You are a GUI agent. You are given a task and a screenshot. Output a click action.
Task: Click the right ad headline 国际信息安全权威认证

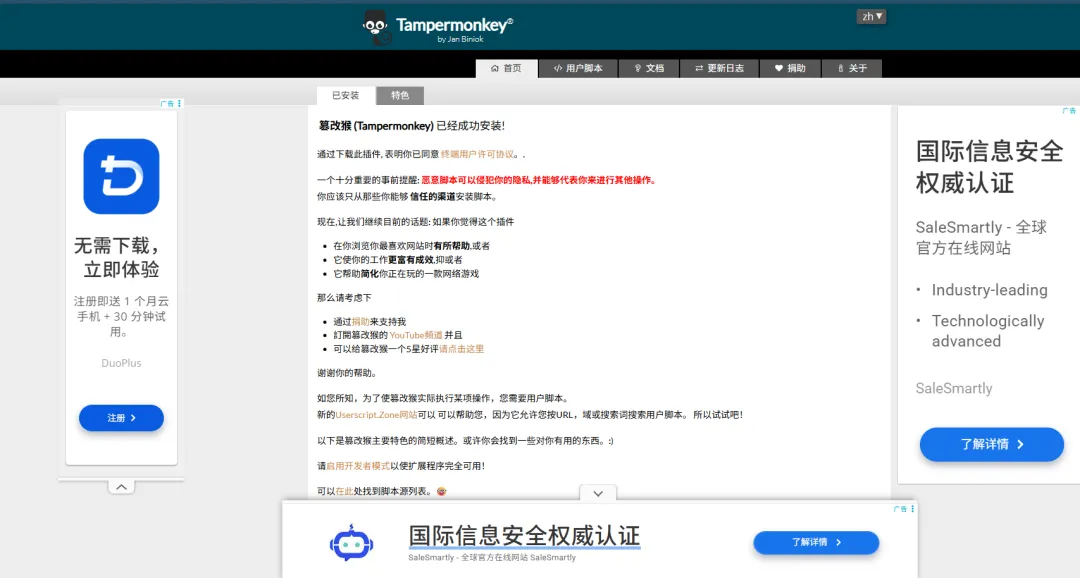[x=990, y=167]
